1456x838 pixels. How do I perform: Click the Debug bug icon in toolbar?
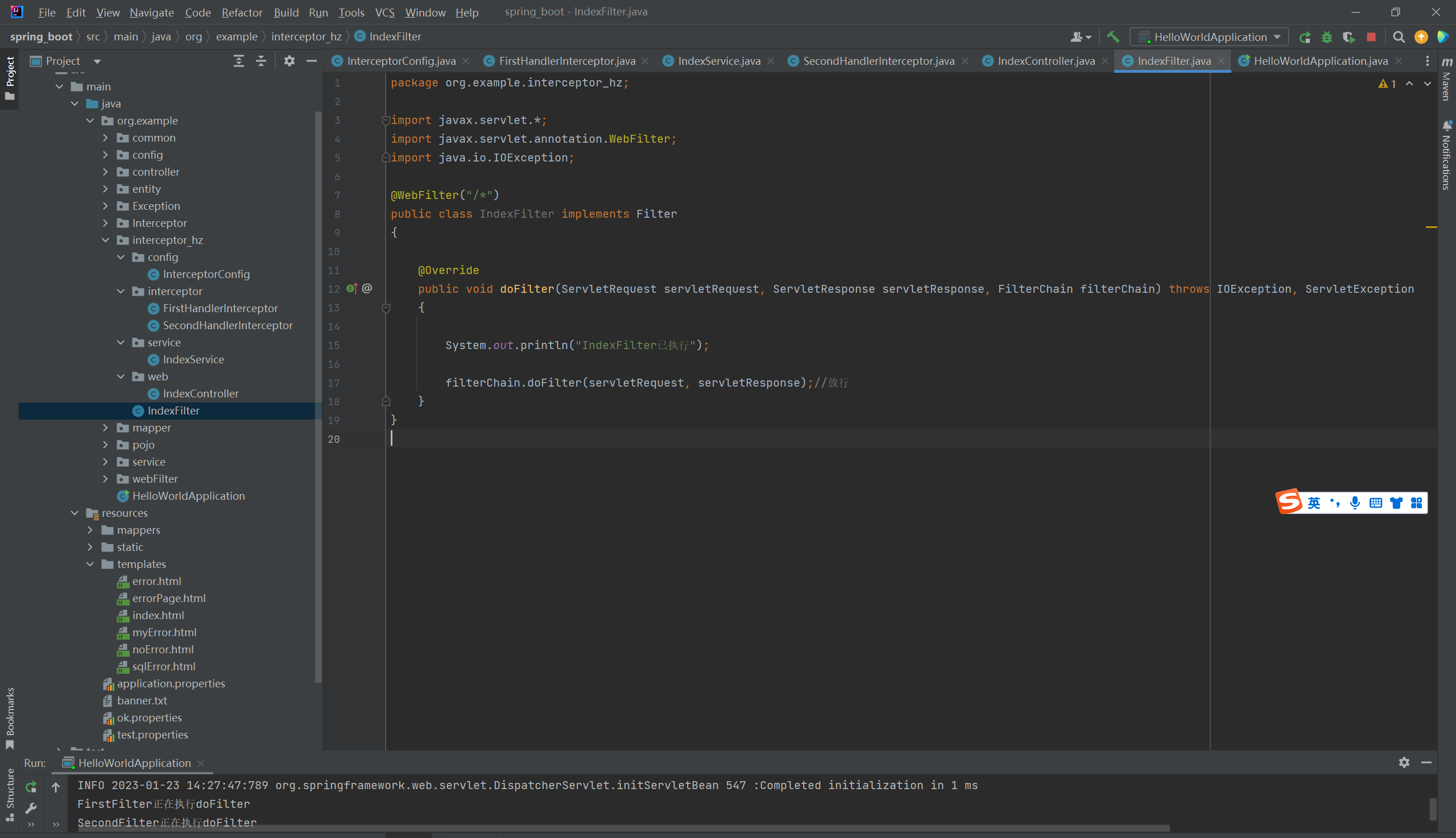[1326, 37]
